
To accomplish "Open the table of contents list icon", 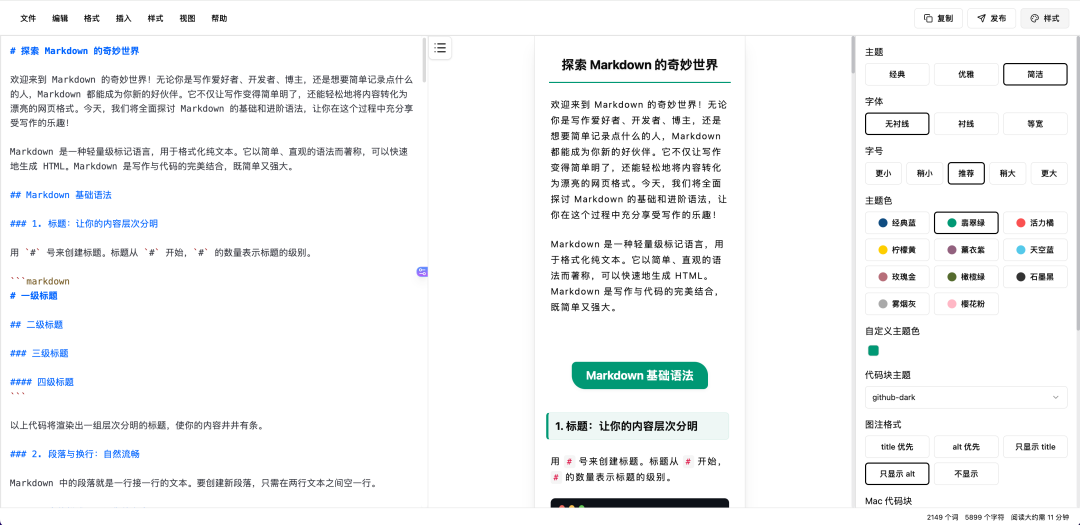I will pos(440,48).
